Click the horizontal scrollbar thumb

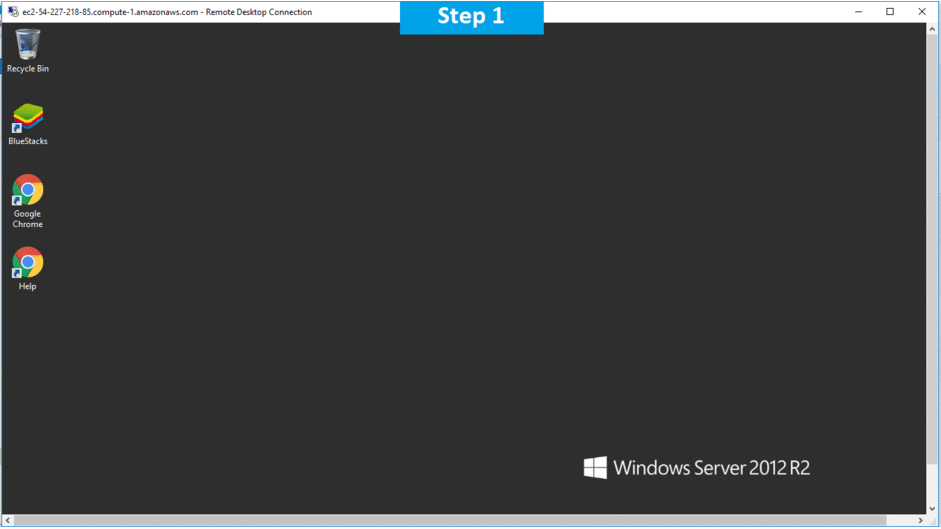point(450,521)
